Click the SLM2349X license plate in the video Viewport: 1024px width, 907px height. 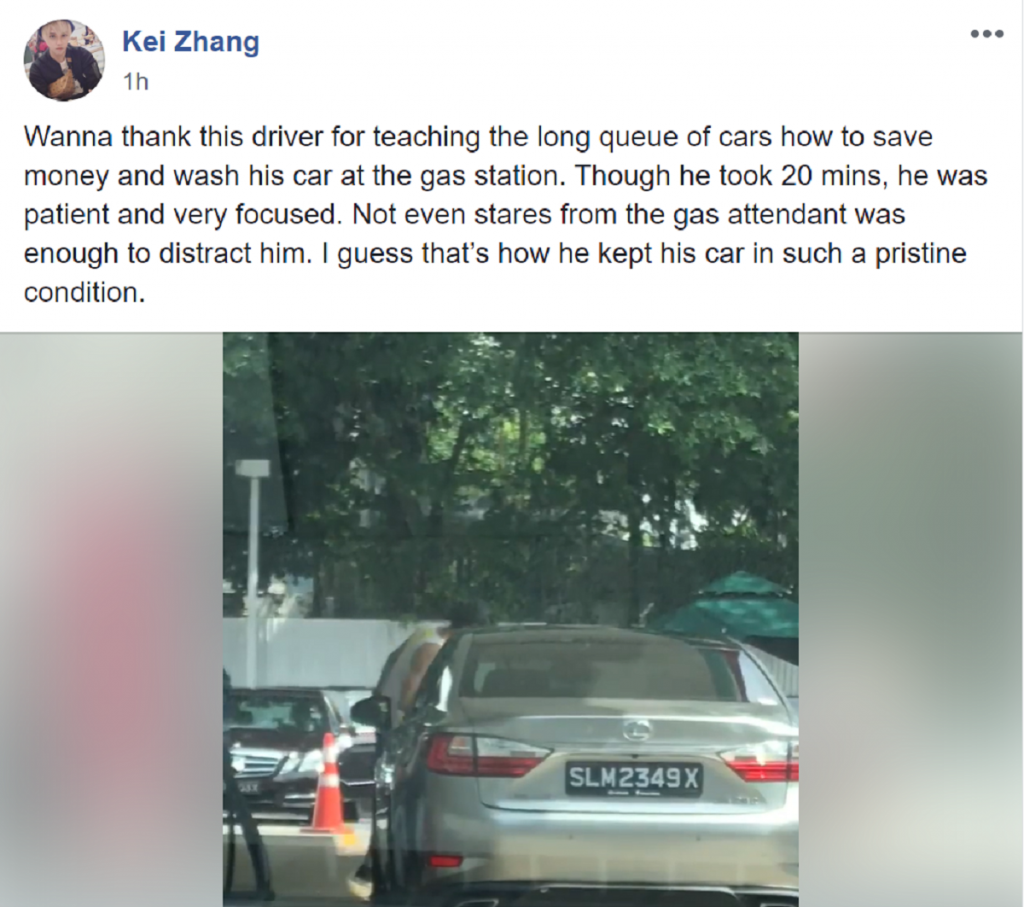click(633, 778)
